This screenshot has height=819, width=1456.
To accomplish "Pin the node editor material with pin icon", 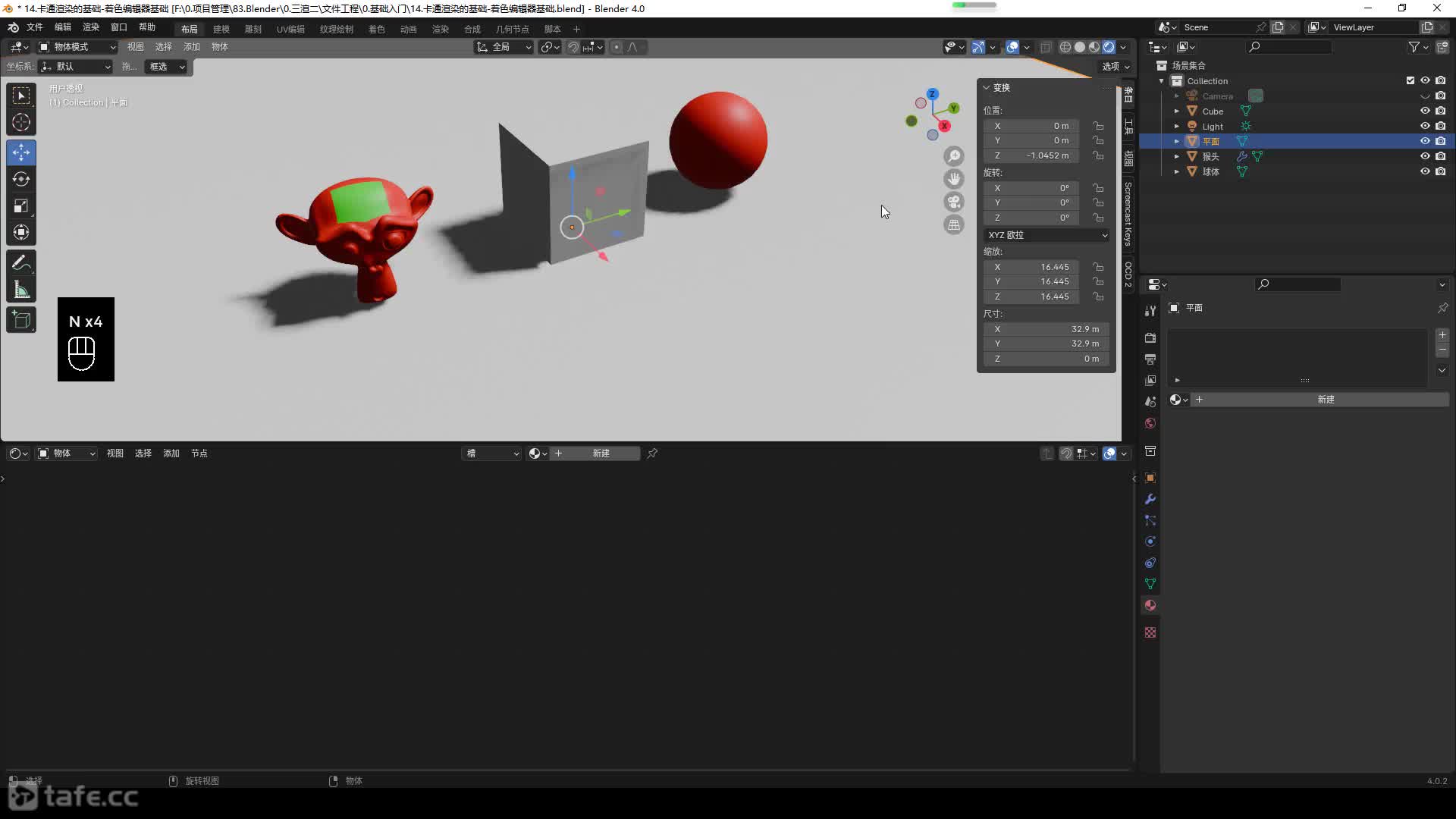I will (x=652, y=453).
